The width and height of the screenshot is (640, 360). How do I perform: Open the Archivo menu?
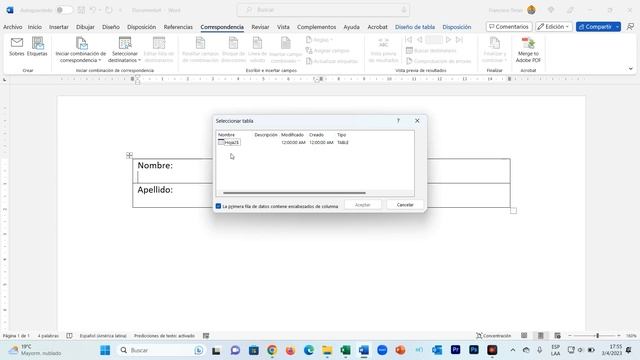[13, 27]
